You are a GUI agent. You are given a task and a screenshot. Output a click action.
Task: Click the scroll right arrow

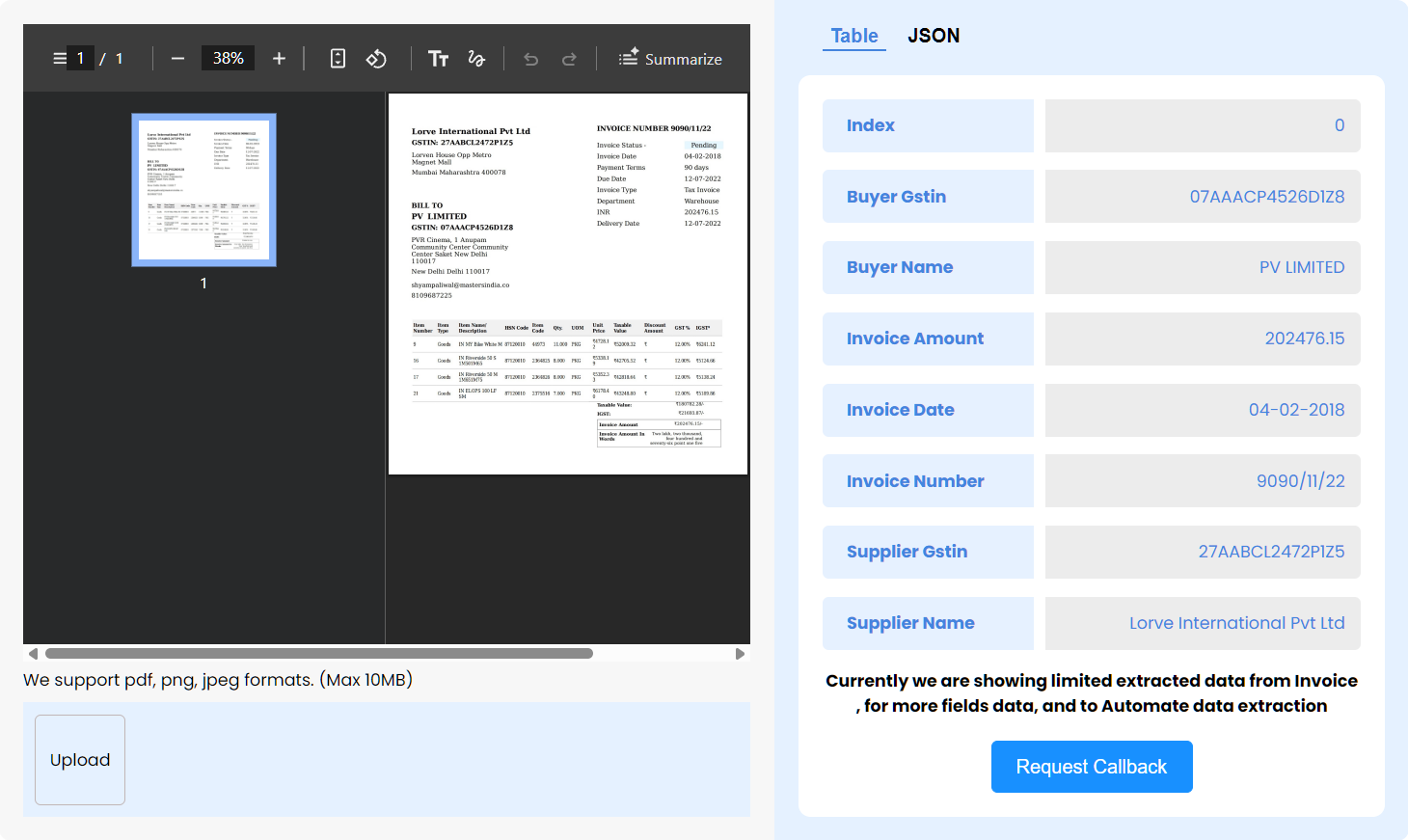740,653
